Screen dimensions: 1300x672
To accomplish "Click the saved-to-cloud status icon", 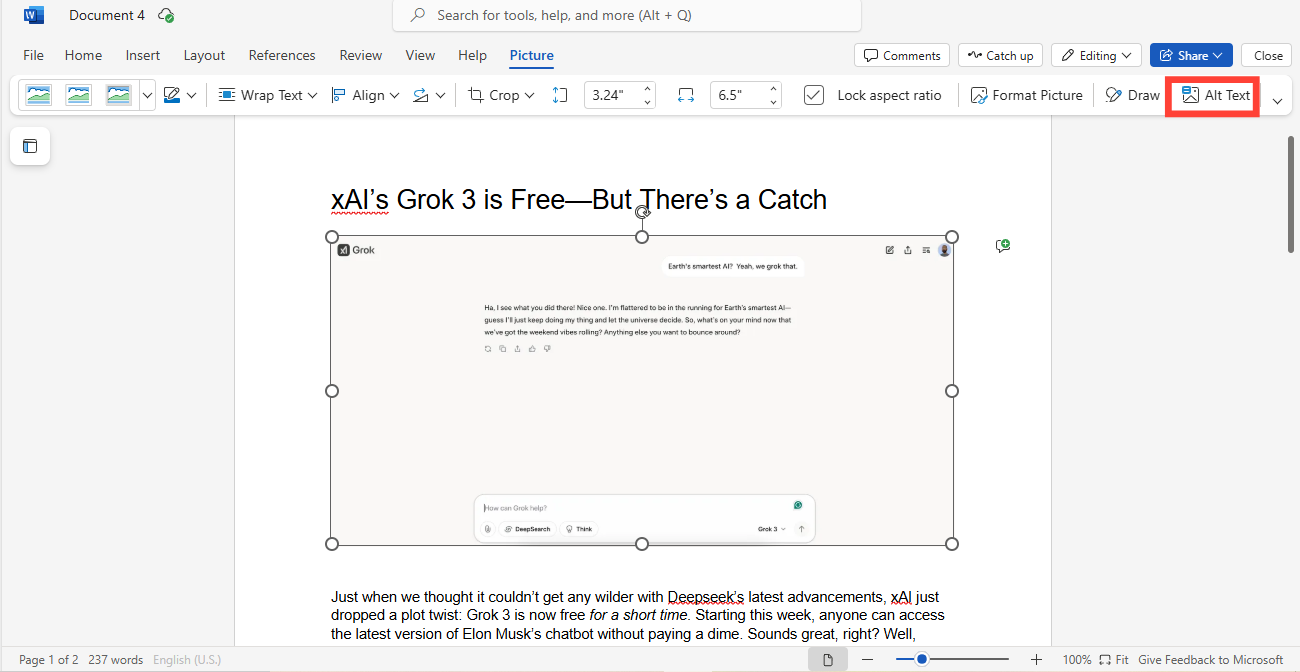I will point(167,16).
